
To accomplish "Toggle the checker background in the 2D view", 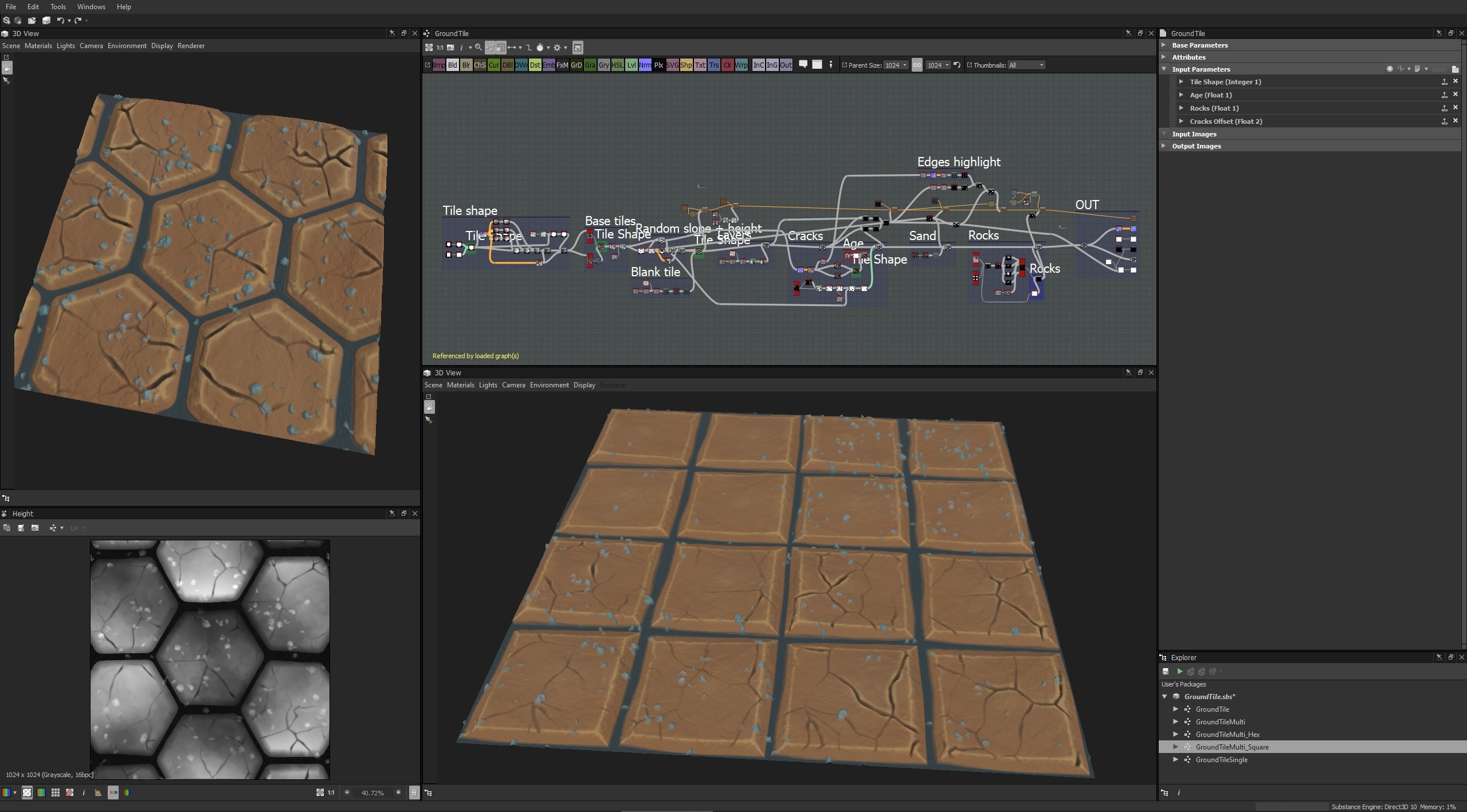I will click(x=27, y=793).
